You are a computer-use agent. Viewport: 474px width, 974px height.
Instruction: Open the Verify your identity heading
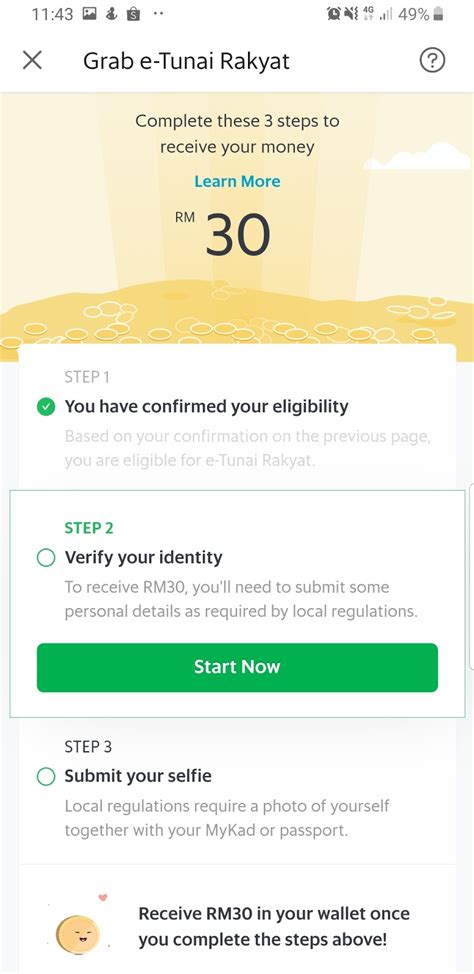143,557
